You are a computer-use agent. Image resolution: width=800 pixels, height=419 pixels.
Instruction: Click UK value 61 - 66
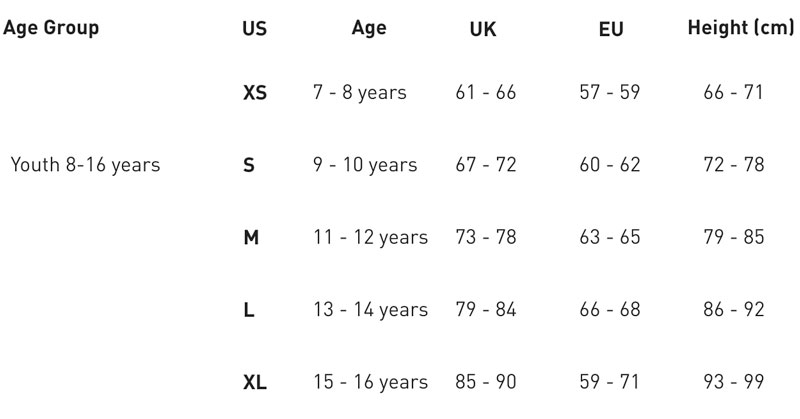point(486,93)
